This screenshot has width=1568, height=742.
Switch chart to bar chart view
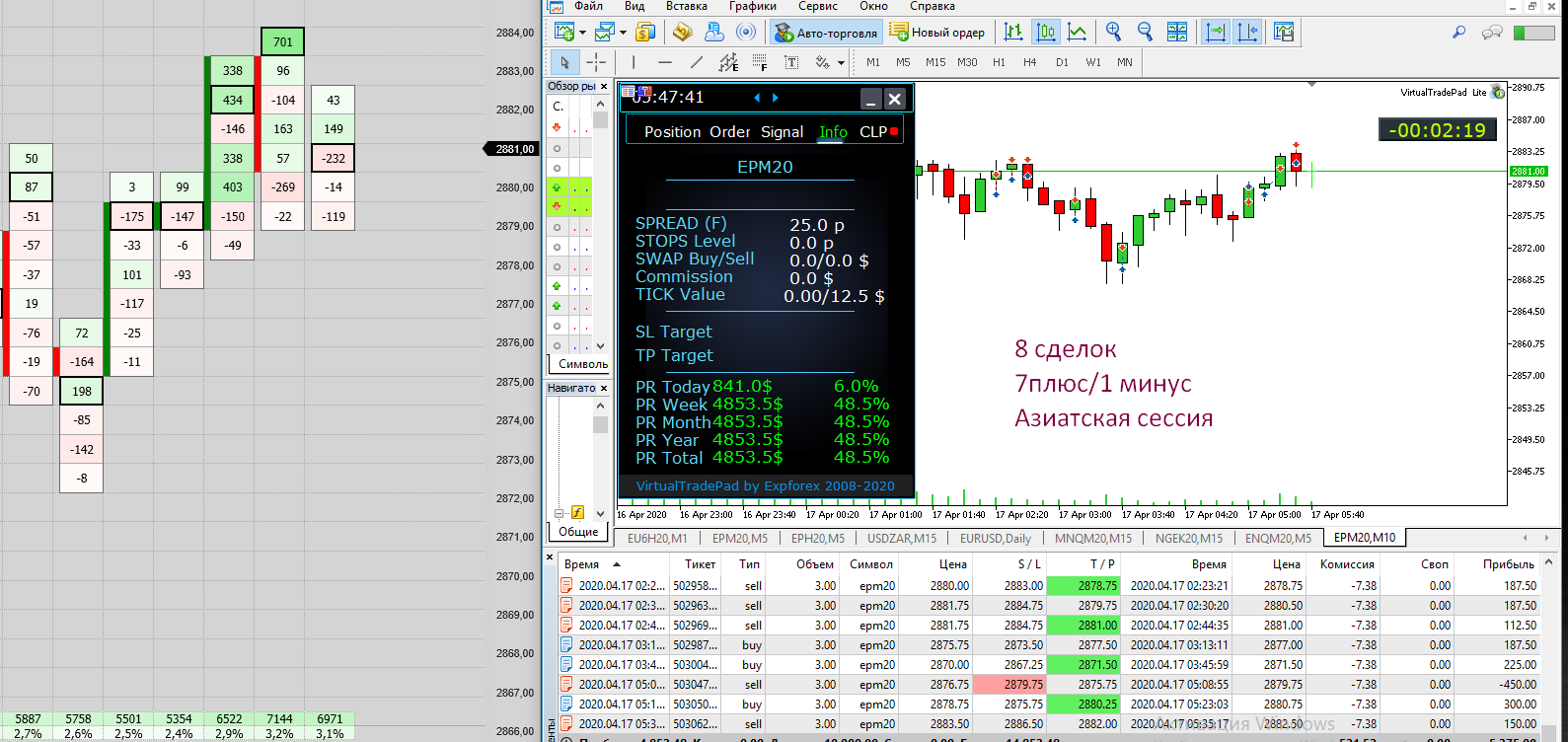pyautogui.click(x=1013, y=33)
